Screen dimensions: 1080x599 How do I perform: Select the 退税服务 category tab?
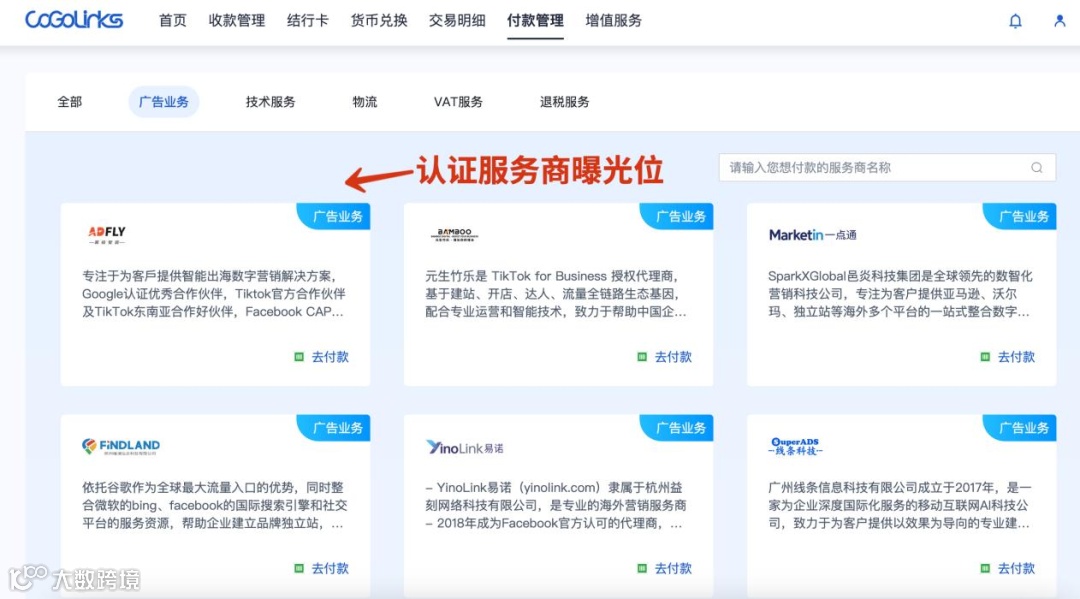tap(564, 102)
